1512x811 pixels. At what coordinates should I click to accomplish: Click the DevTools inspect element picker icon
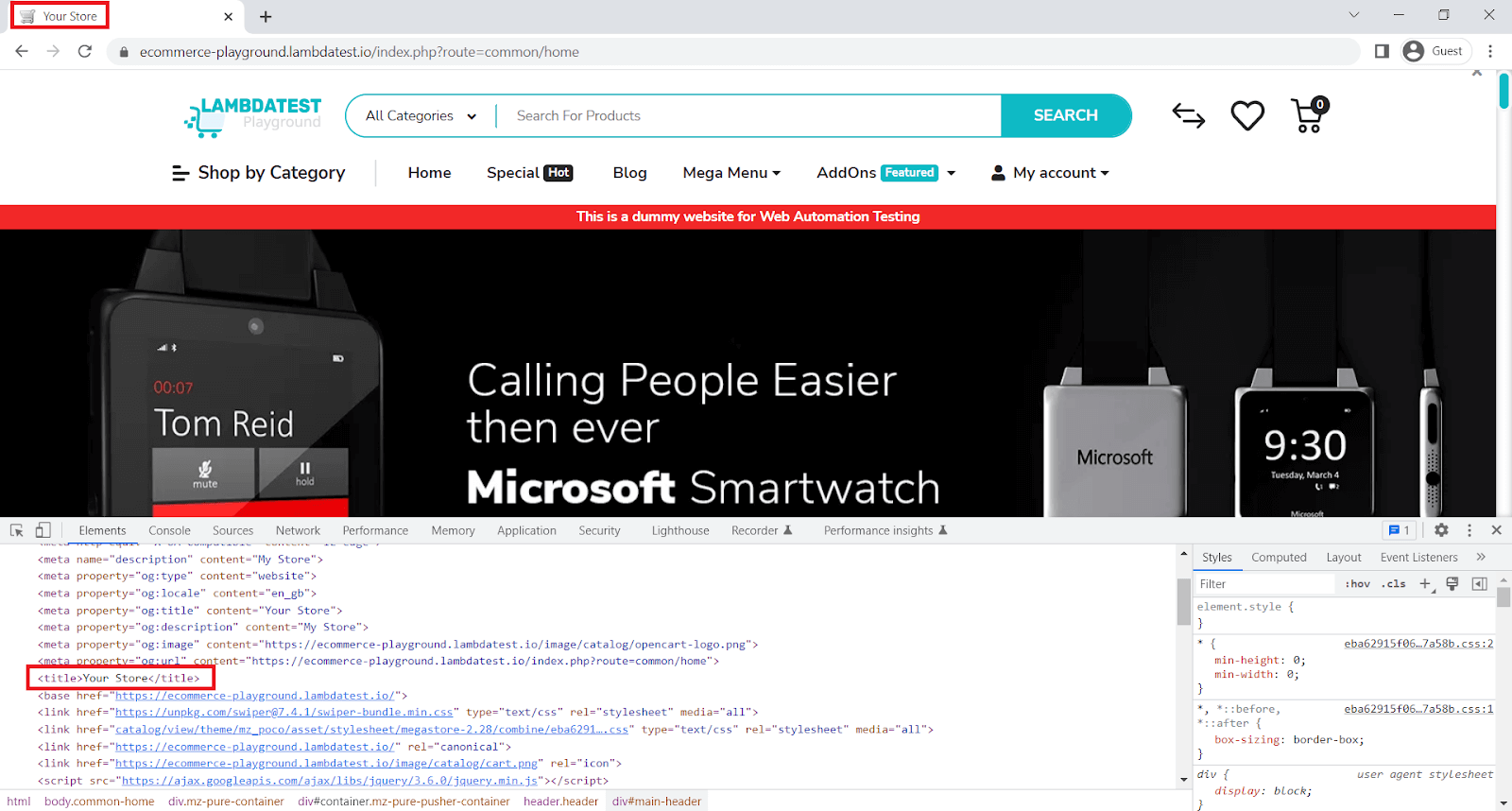coord(16,530)
